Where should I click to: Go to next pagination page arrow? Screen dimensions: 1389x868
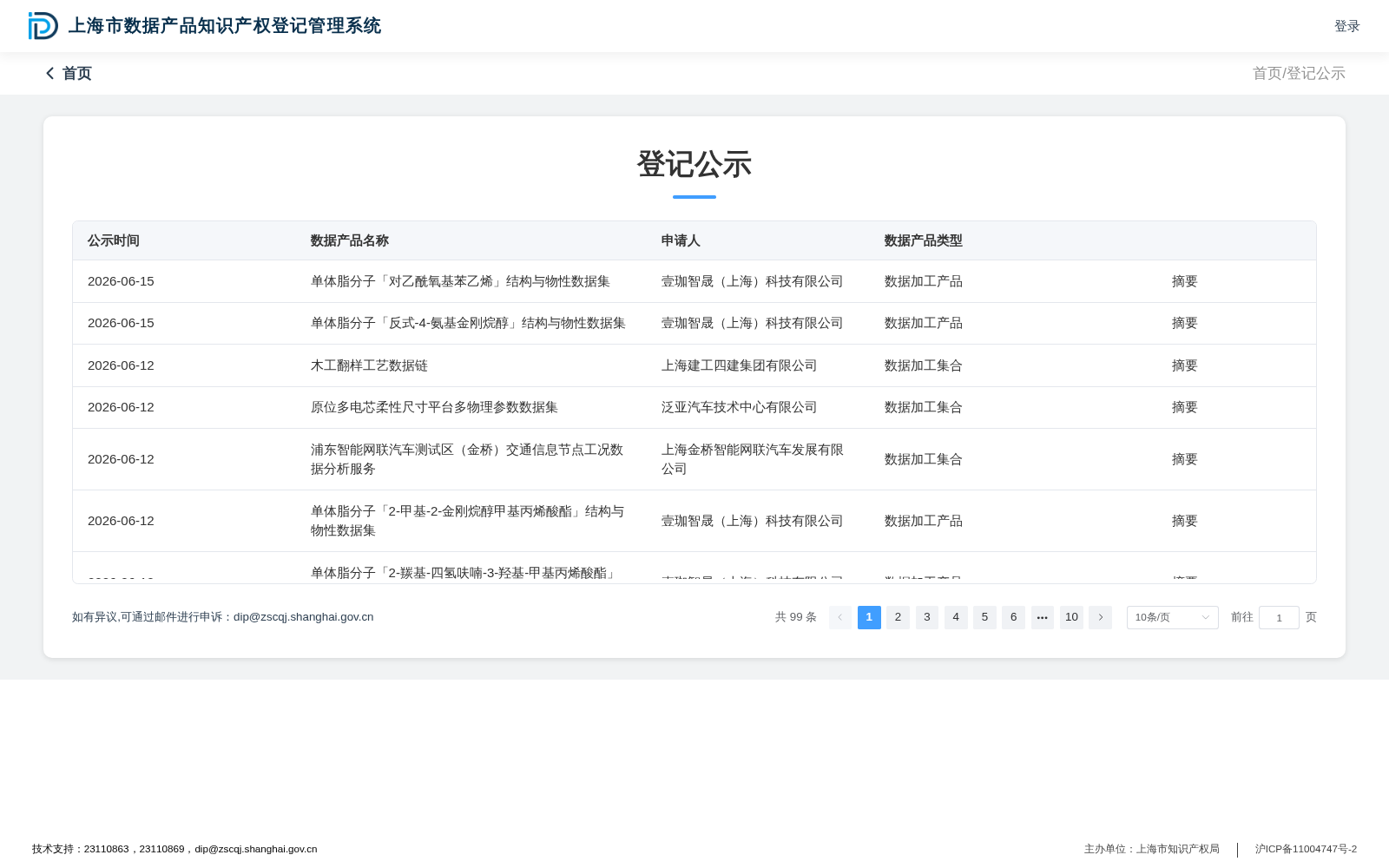1100,617
